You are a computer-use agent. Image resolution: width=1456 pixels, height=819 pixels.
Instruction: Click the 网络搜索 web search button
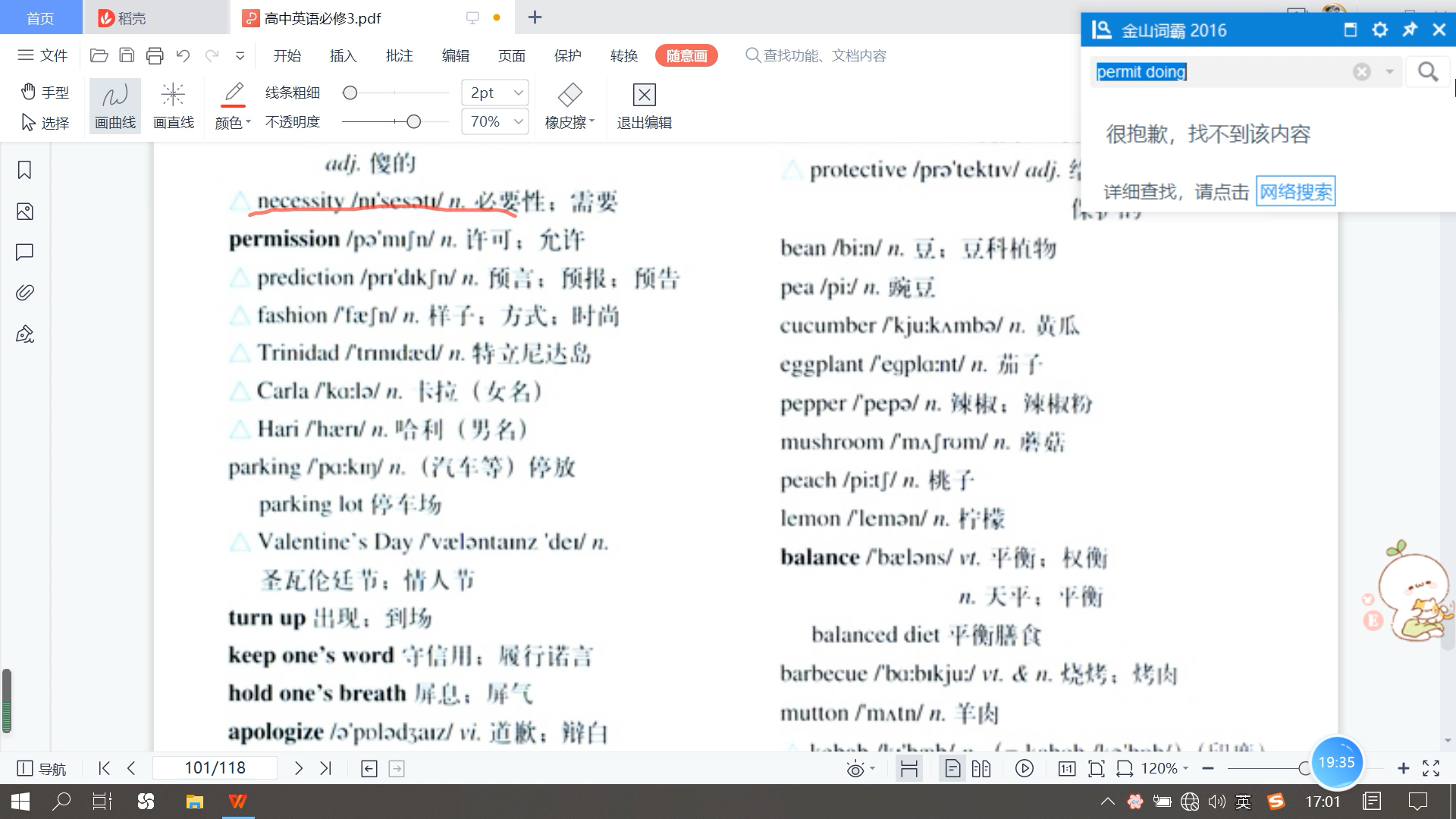click(x=1295, y=191)
